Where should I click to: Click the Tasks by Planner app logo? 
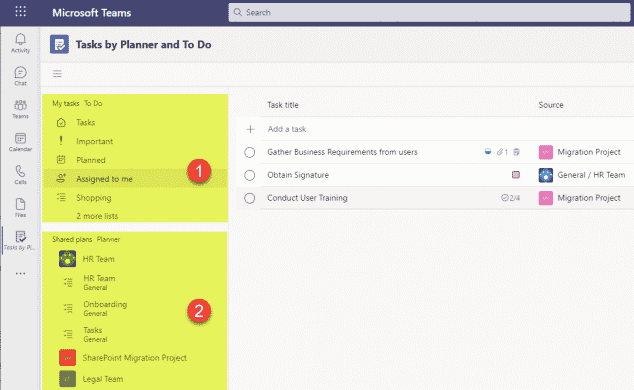click(x=59, y=44)
